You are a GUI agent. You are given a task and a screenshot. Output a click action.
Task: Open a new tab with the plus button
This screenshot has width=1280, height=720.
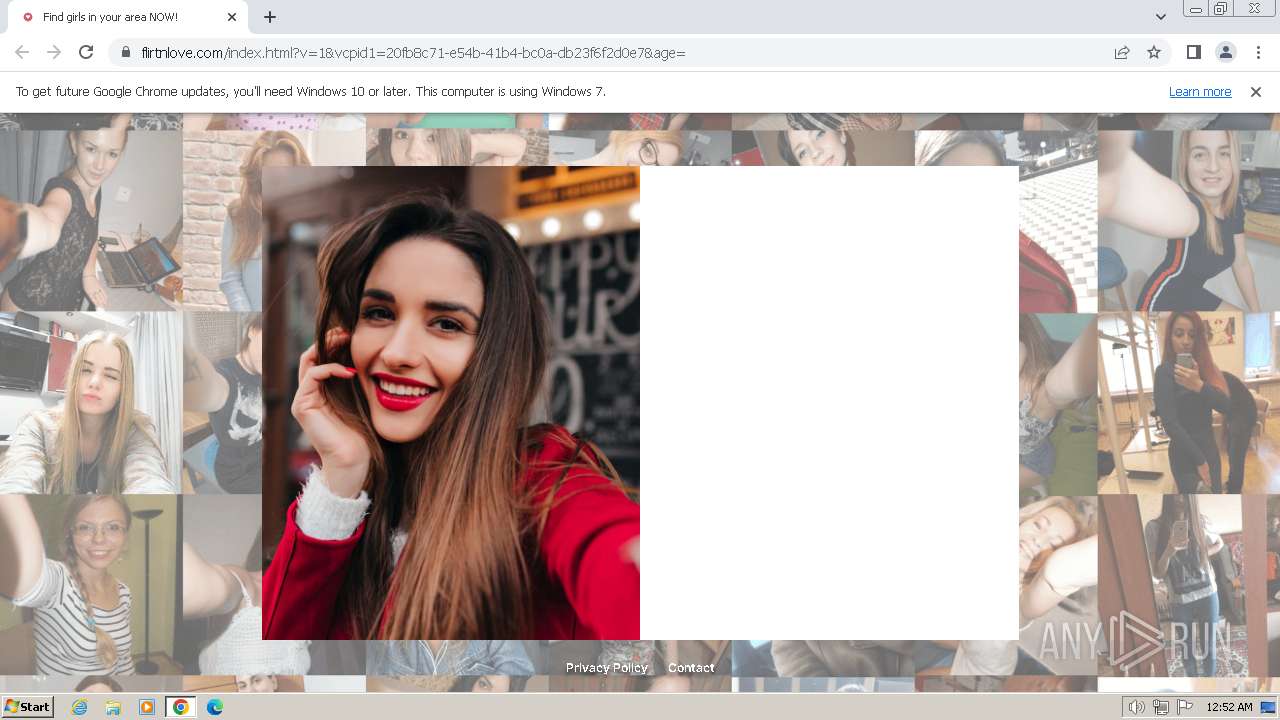tap(270, 17)
